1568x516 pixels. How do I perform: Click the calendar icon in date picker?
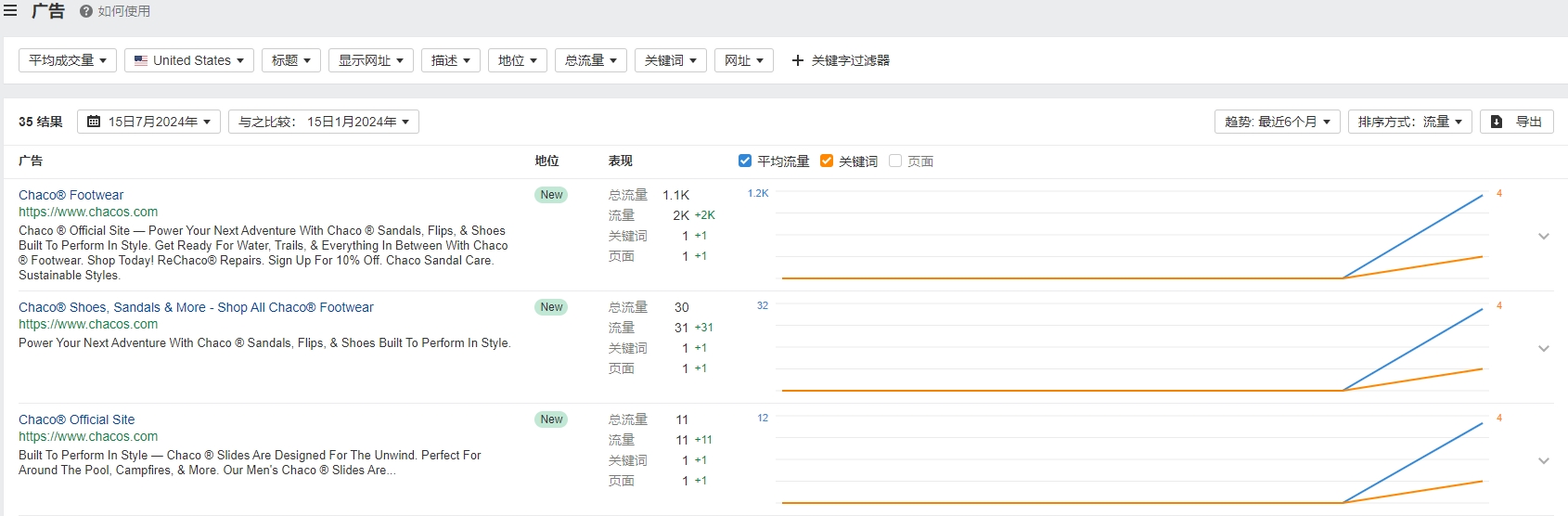click(x=94, y=122)
